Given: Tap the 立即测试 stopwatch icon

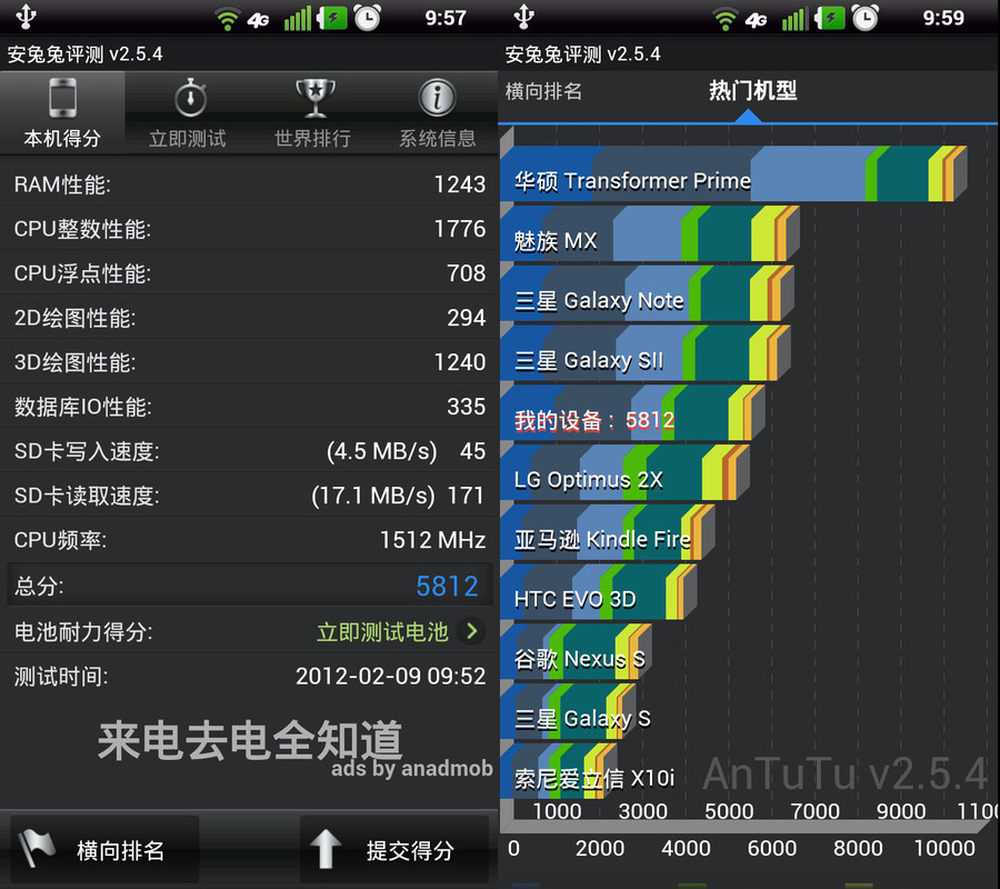Looking at the screenshot, I should pos(190,98).
